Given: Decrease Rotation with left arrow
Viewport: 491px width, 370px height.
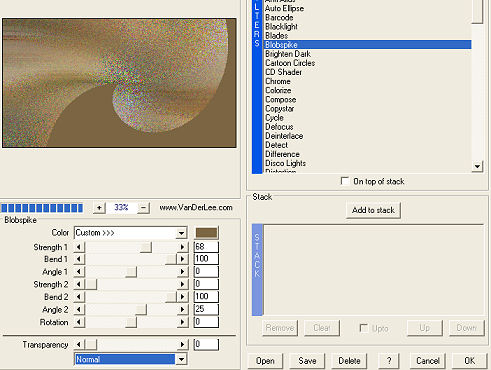Looking at the screenshot, I should point(79,322).
